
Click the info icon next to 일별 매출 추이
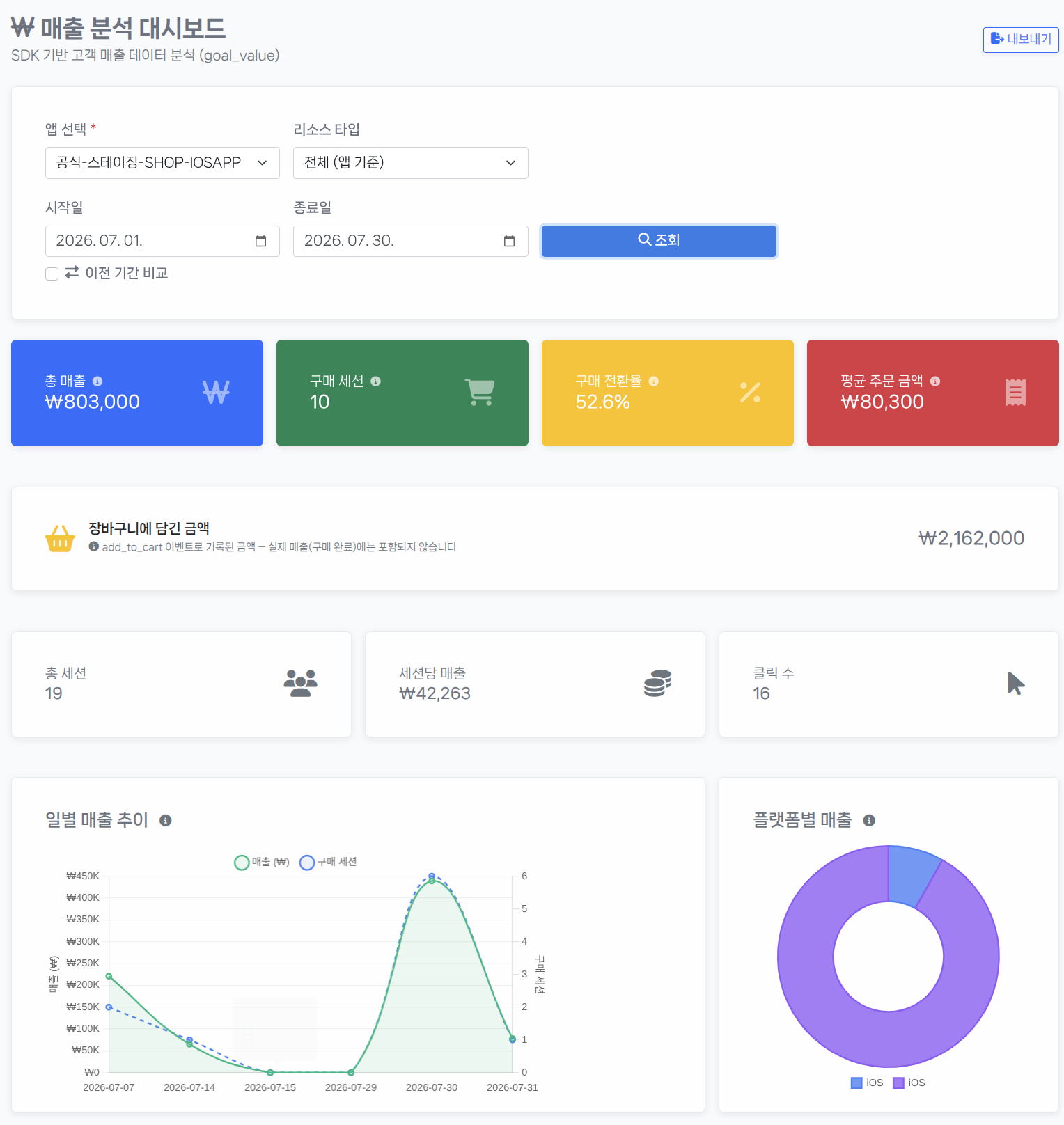[165, 820]
